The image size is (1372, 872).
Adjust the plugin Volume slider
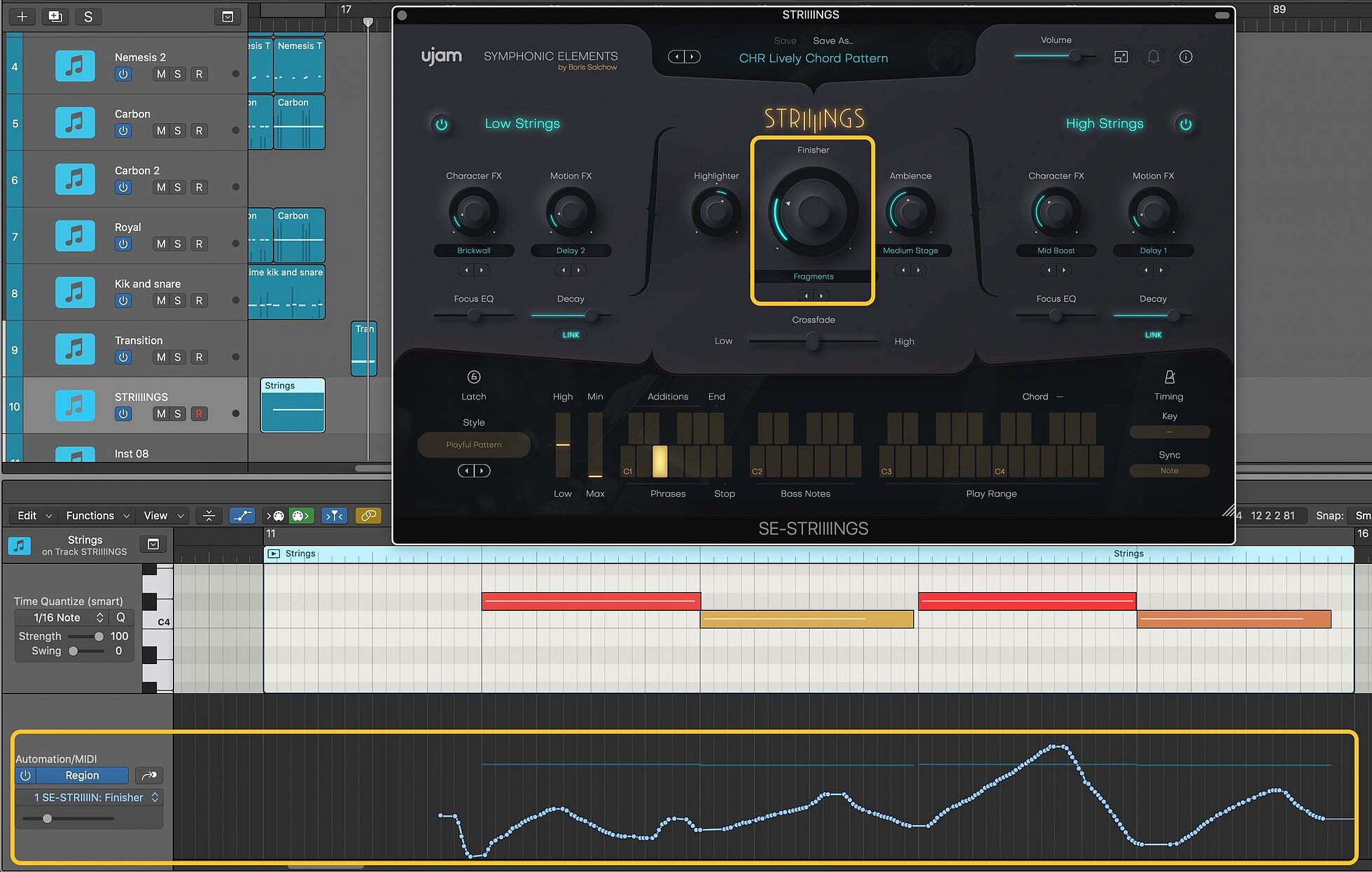[1074, 56]
